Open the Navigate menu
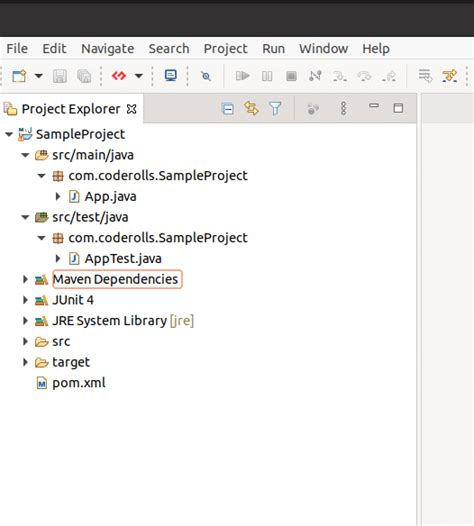 click(x=108, y=49)
